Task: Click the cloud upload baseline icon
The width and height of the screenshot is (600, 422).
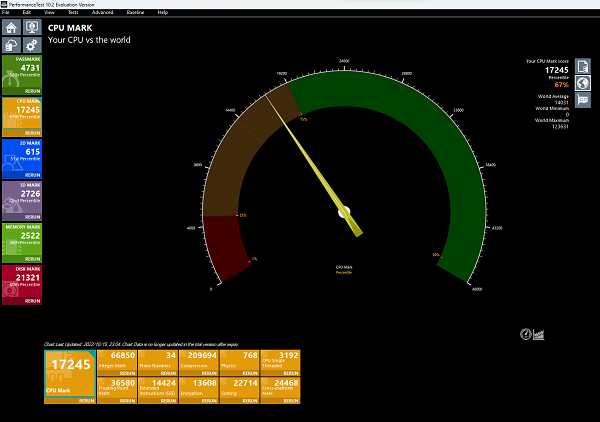Action: (11, 45)
